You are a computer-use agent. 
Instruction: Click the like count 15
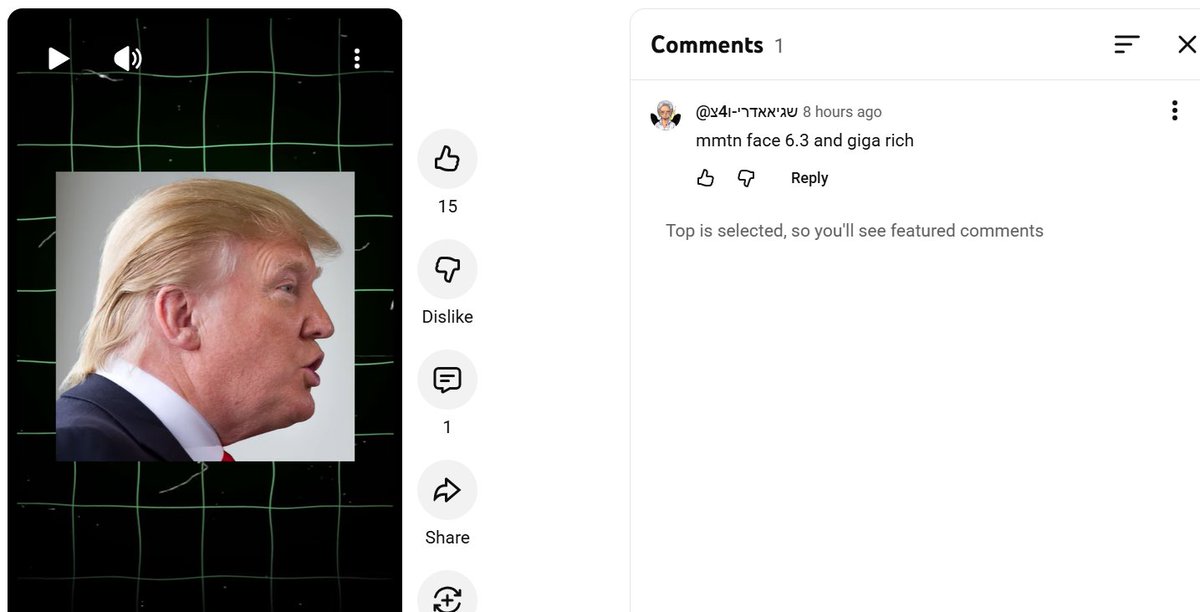point(447,206)
